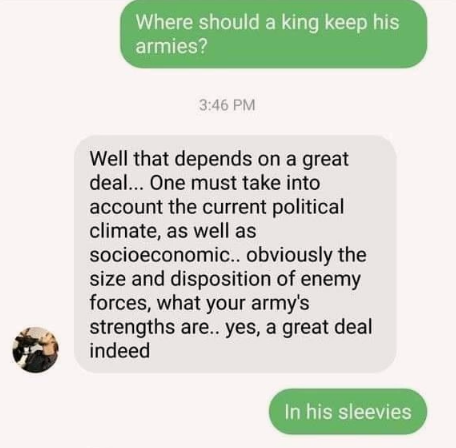Viewport: 456px width, 448px height.
Task: Click the word 'king' in the green bubble
Action: point(300,23)
